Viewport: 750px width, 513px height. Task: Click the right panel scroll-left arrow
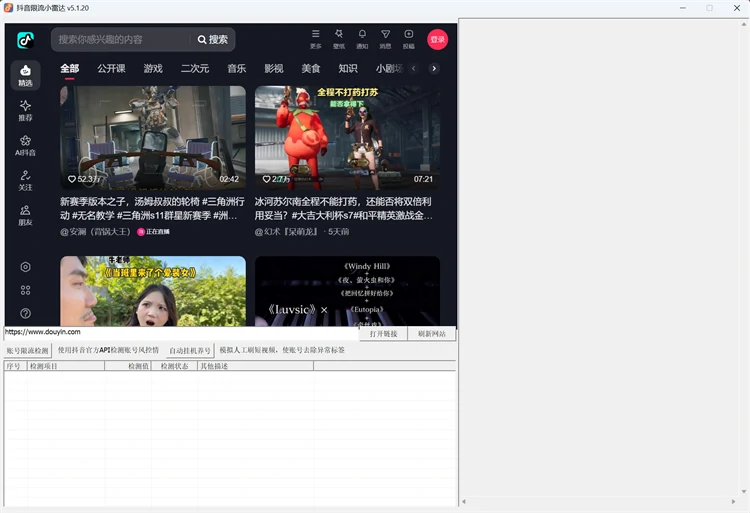463,502
